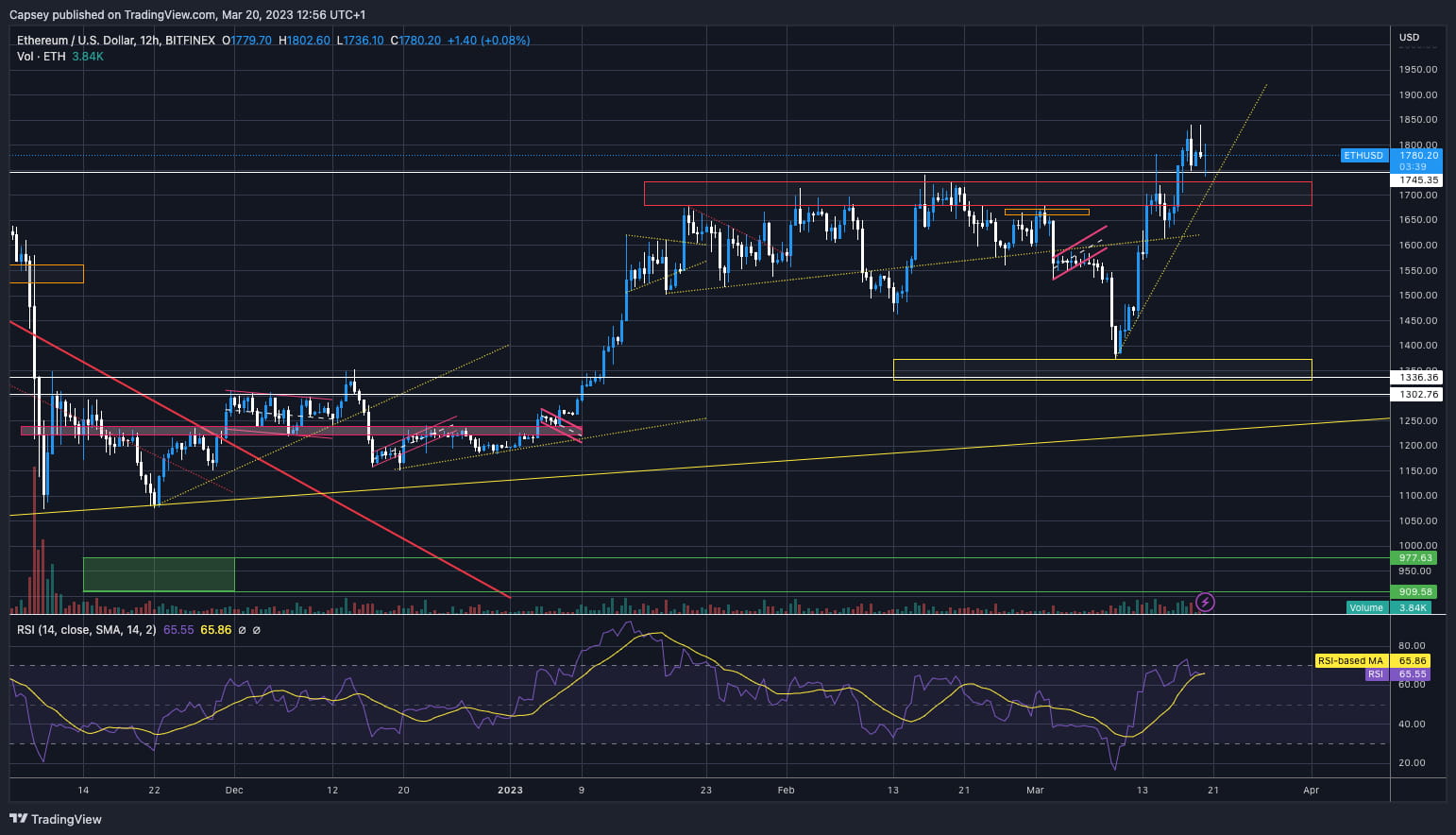The height and width of the screenshot is (835, 1456).
Task: Click the Apr label on time axis
Action: click(x=1311, y=790)
